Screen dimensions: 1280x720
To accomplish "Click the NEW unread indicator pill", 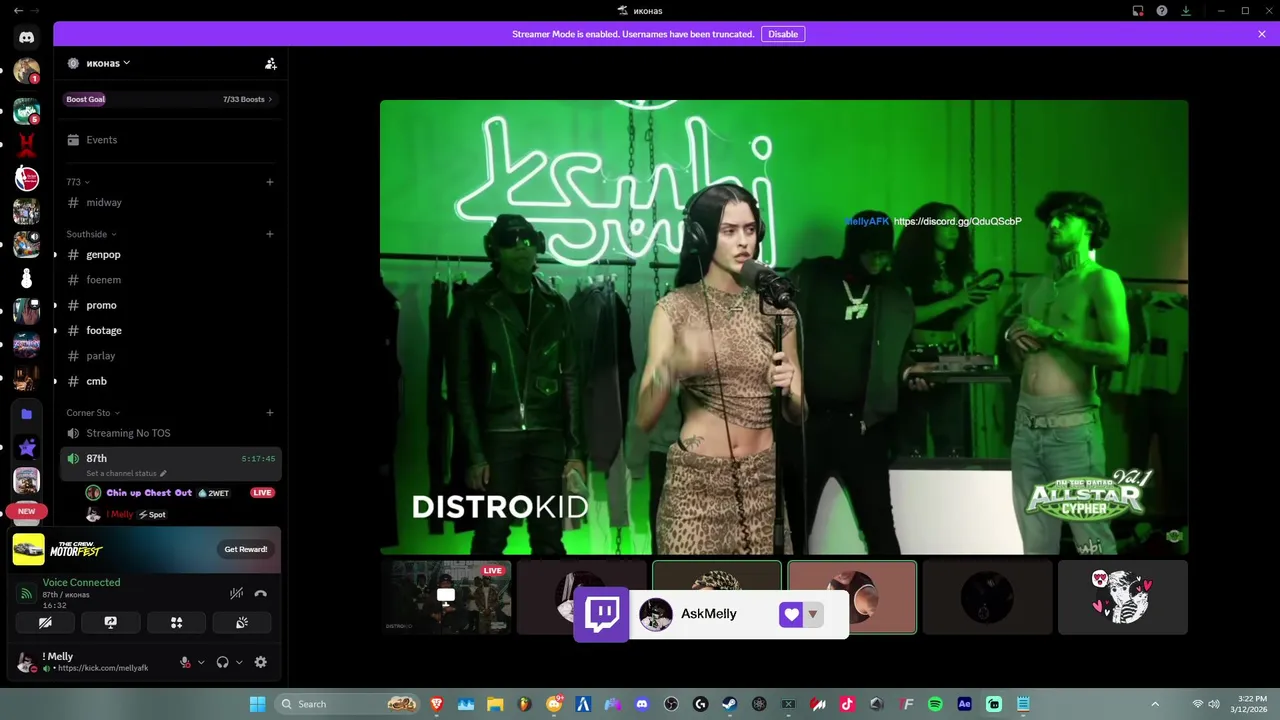I will click(27, 511).
